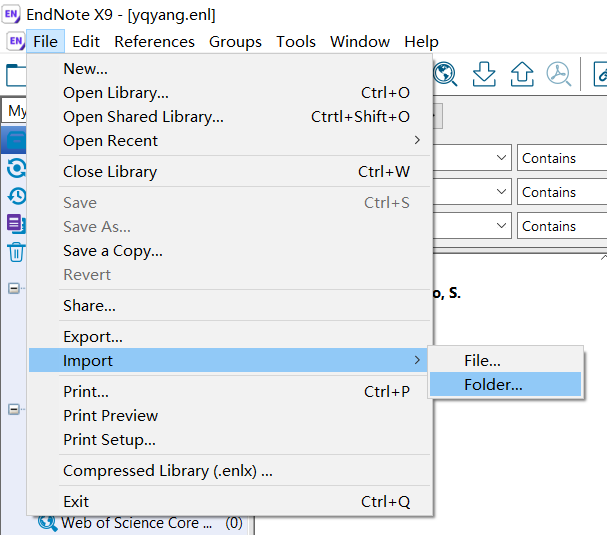The height and width of the screenshot is (535, 607).
Task: Select Exit from the File menu
Action: (x=230, y=502)
